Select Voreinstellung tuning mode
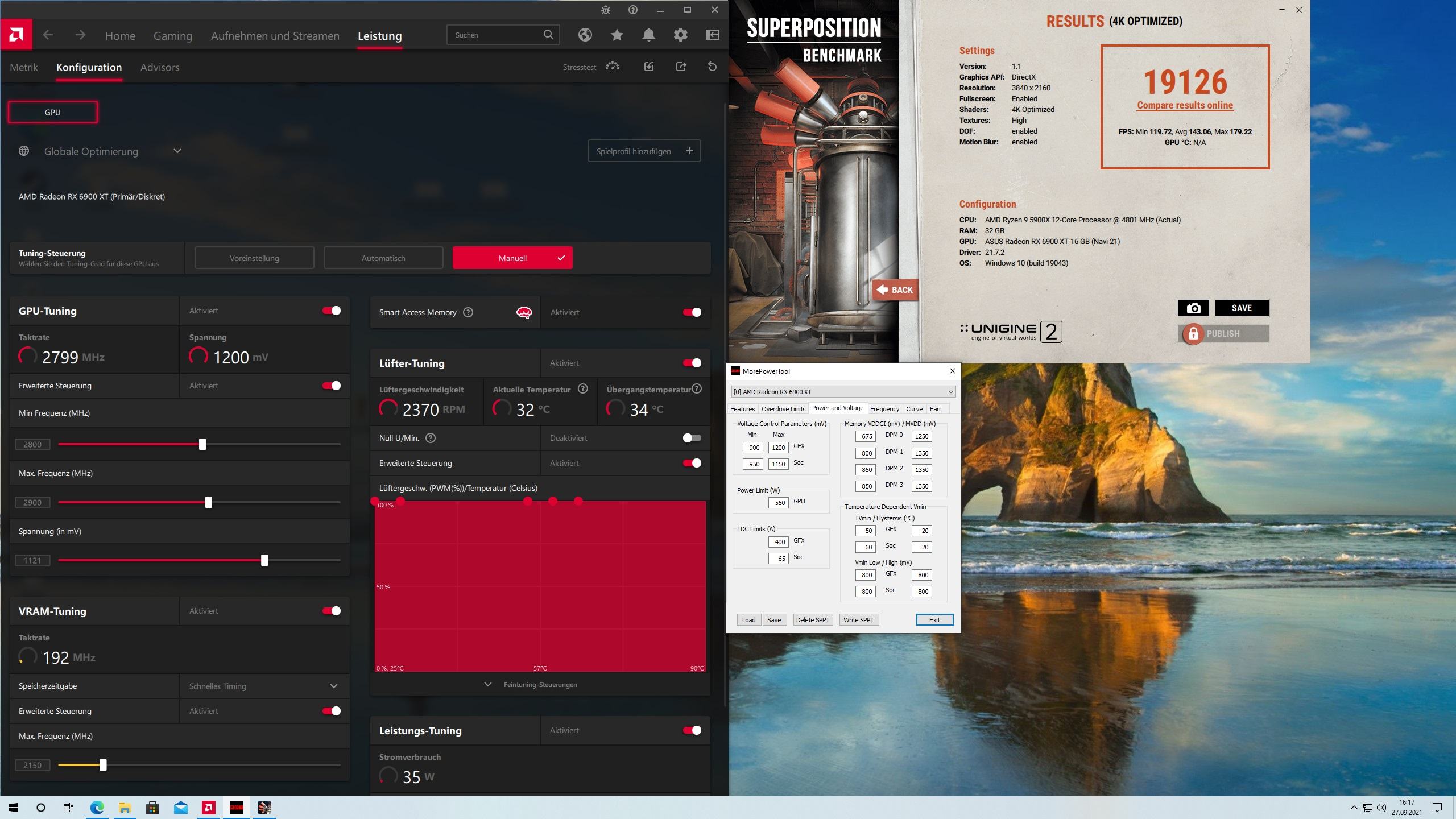This screenshot has width=1456, height=819. pyautogui.click(x=254, y=258)
